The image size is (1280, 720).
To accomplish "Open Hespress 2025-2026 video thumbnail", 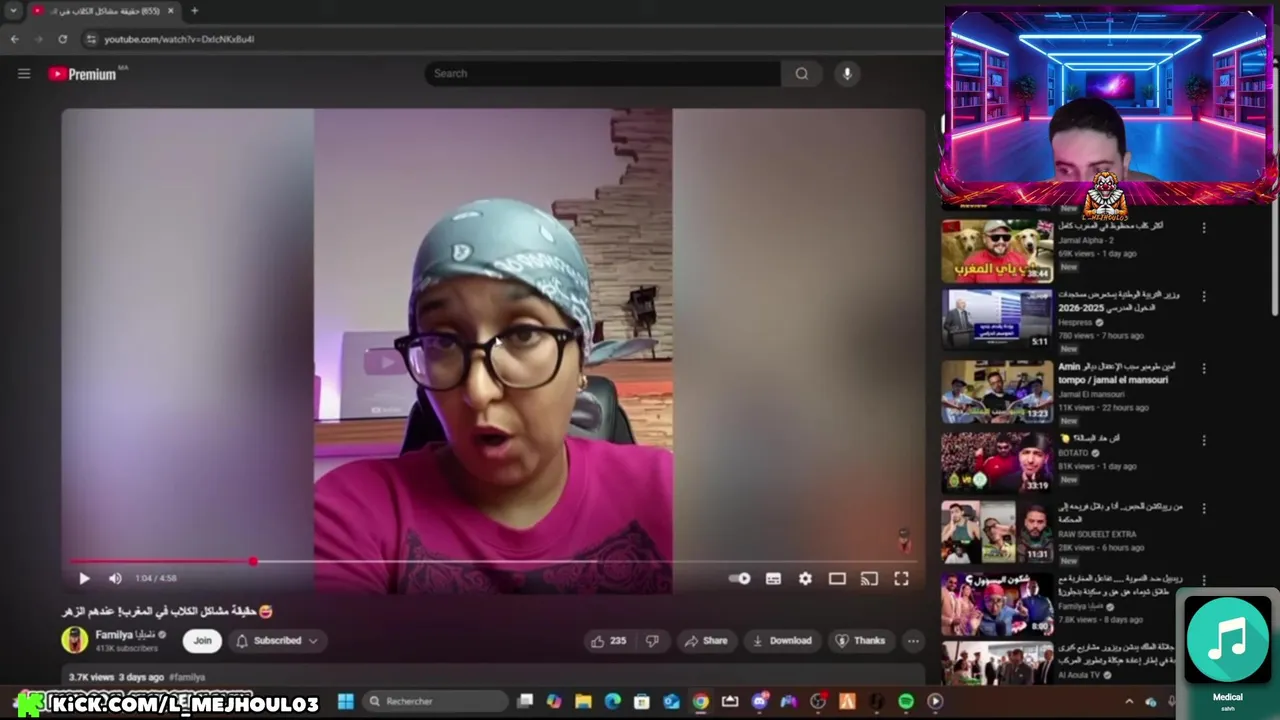I will coord(997,320).
